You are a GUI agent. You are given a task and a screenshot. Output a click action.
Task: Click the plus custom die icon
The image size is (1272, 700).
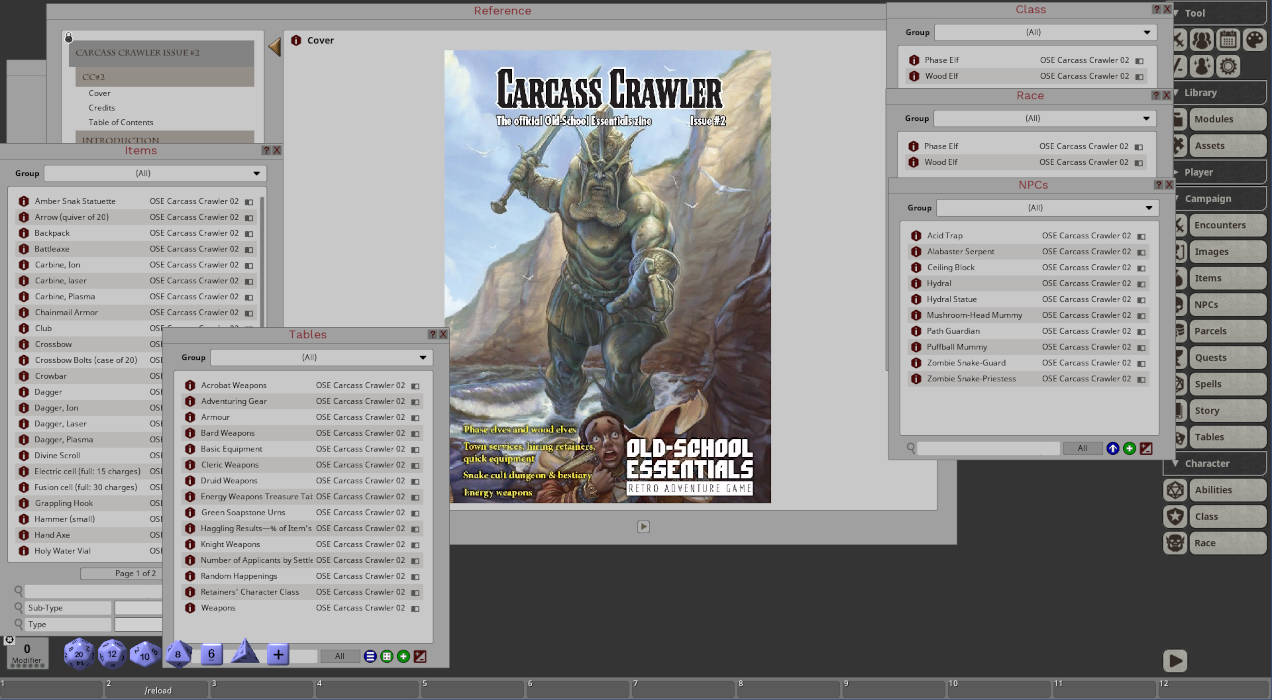278,655
